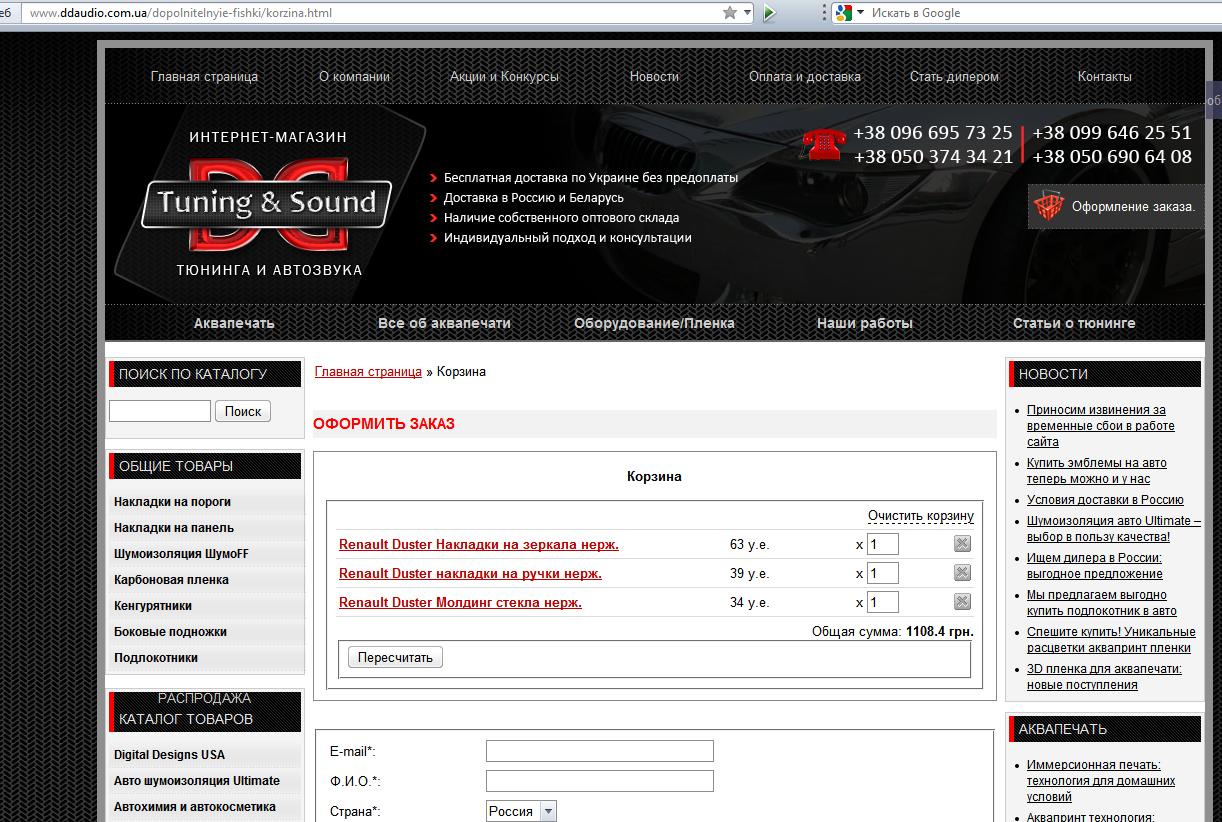Select Статьи о тюнинге tab
Screen dimensions: 1222x822
tap(1074, 323)
